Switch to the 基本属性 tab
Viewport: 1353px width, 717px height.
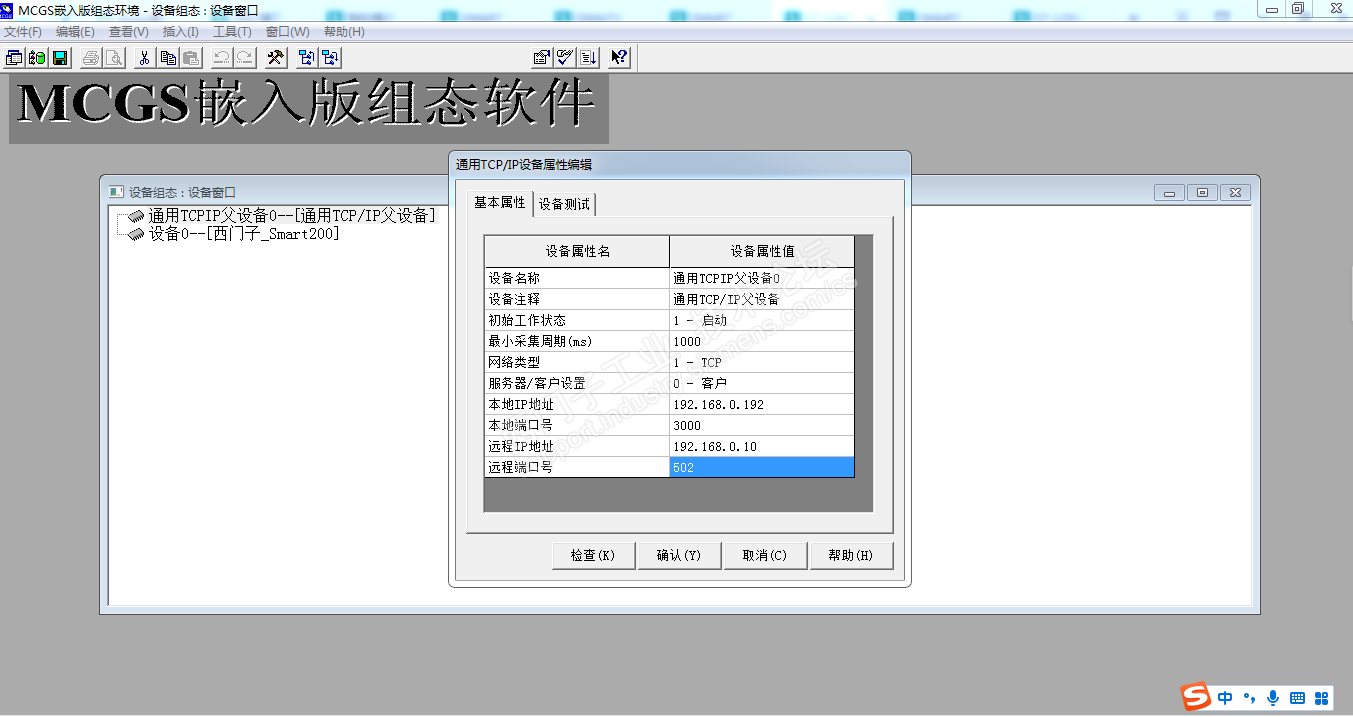coord(500,202)
